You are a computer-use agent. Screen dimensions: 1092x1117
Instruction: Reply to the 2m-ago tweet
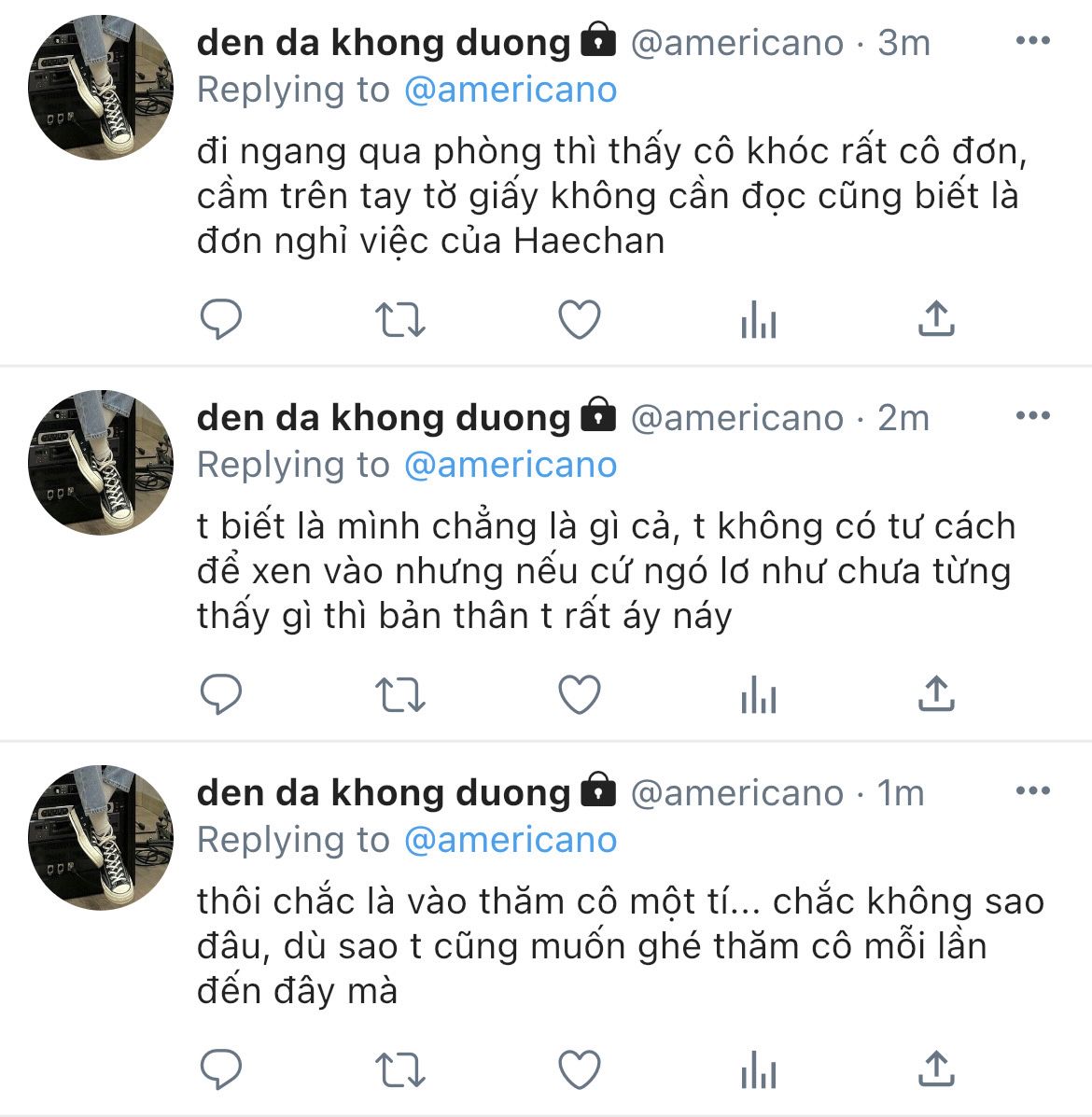pos(221,695)
